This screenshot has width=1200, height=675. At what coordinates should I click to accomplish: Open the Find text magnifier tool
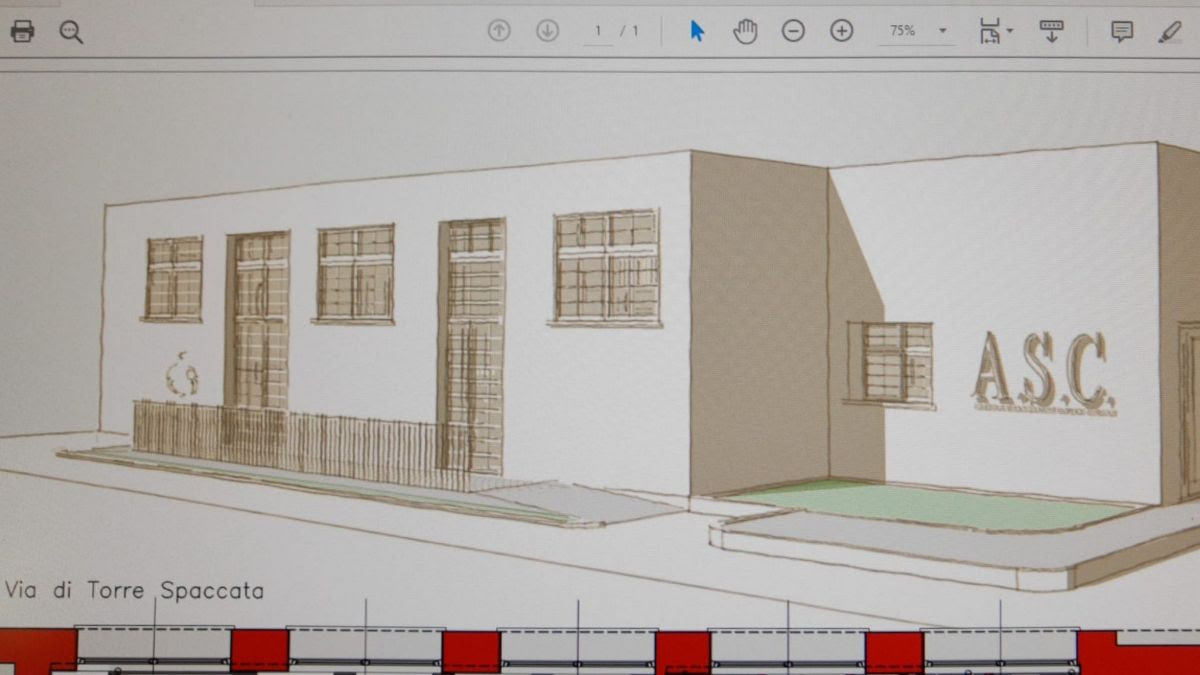coord(71,32)
